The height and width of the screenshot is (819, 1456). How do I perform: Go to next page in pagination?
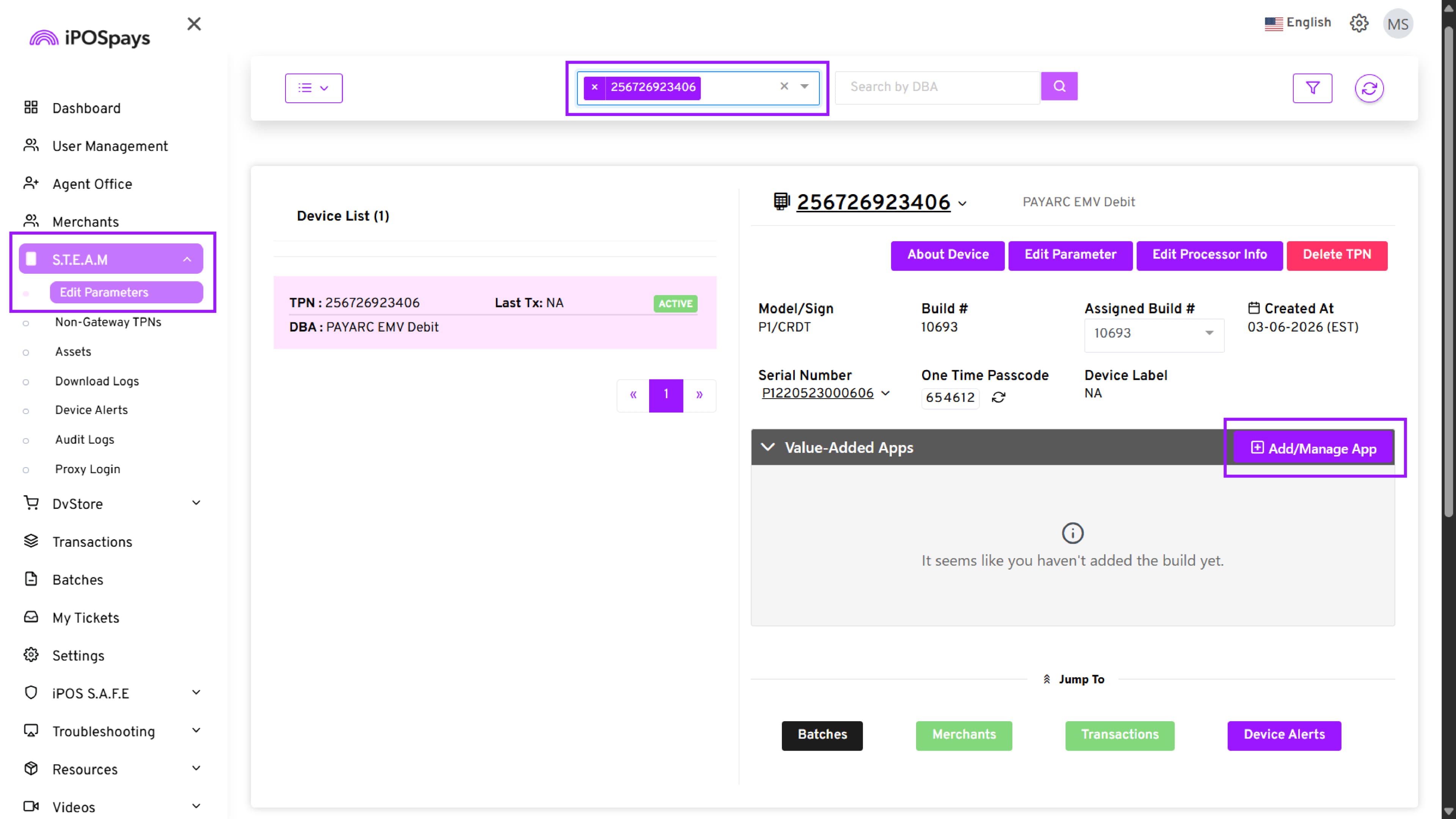699,395
